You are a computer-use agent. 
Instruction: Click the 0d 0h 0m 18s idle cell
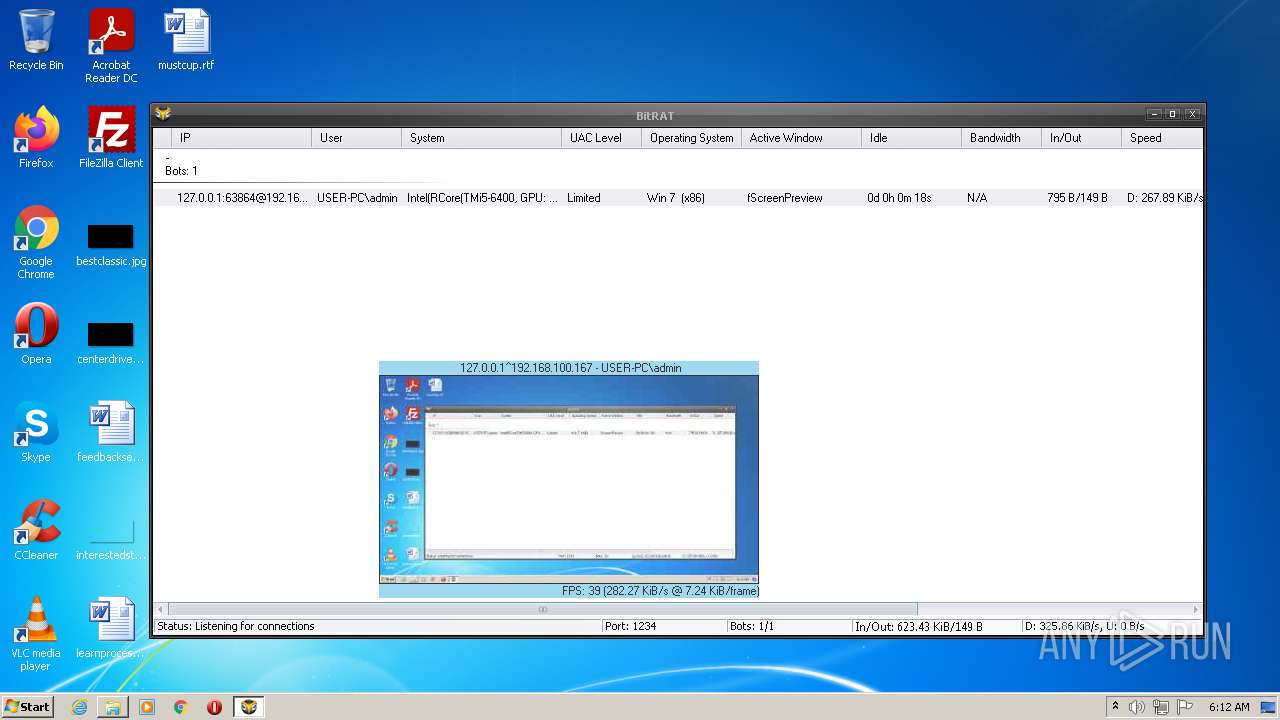tap(899, 198)
